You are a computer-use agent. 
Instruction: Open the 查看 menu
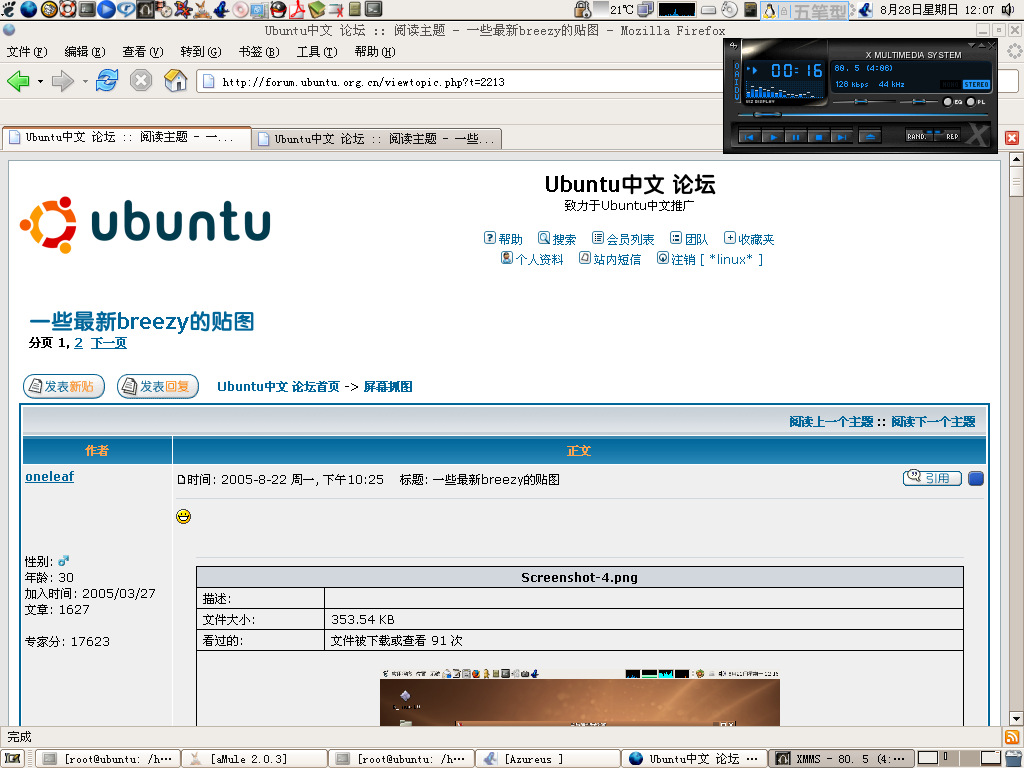pos(142,52)
